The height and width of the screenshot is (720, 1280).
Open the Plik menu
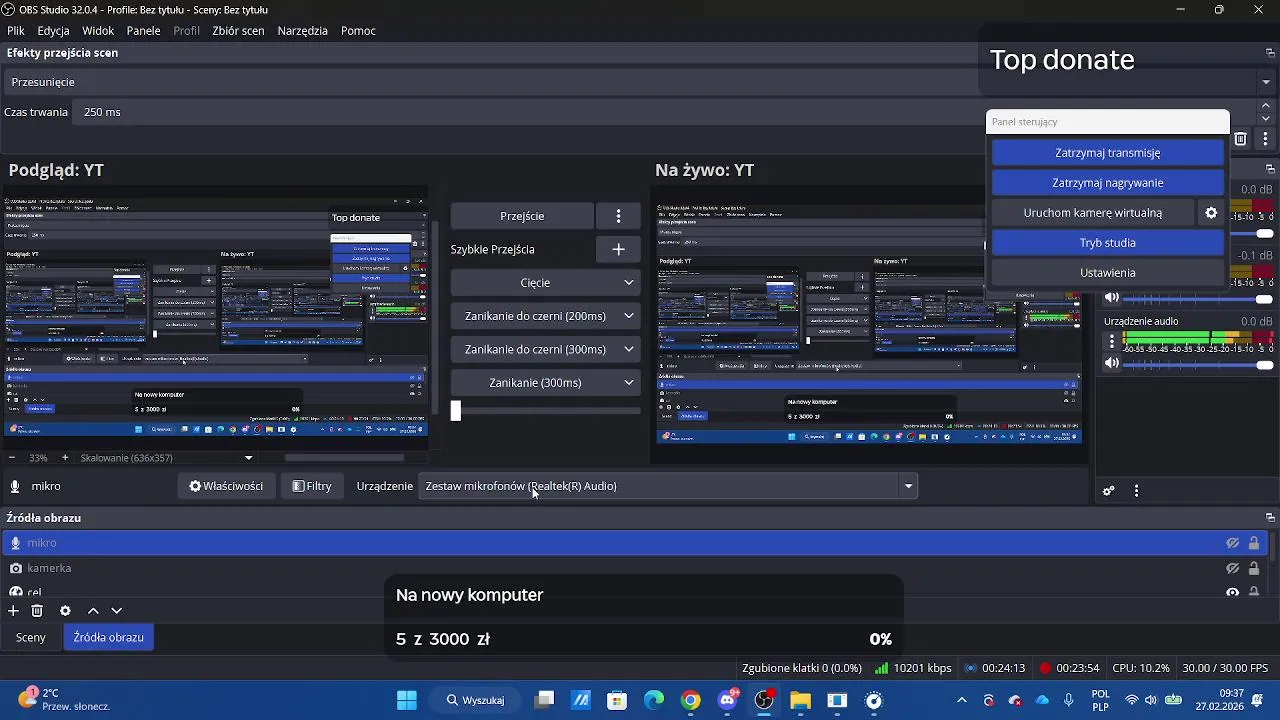[16, 31]
